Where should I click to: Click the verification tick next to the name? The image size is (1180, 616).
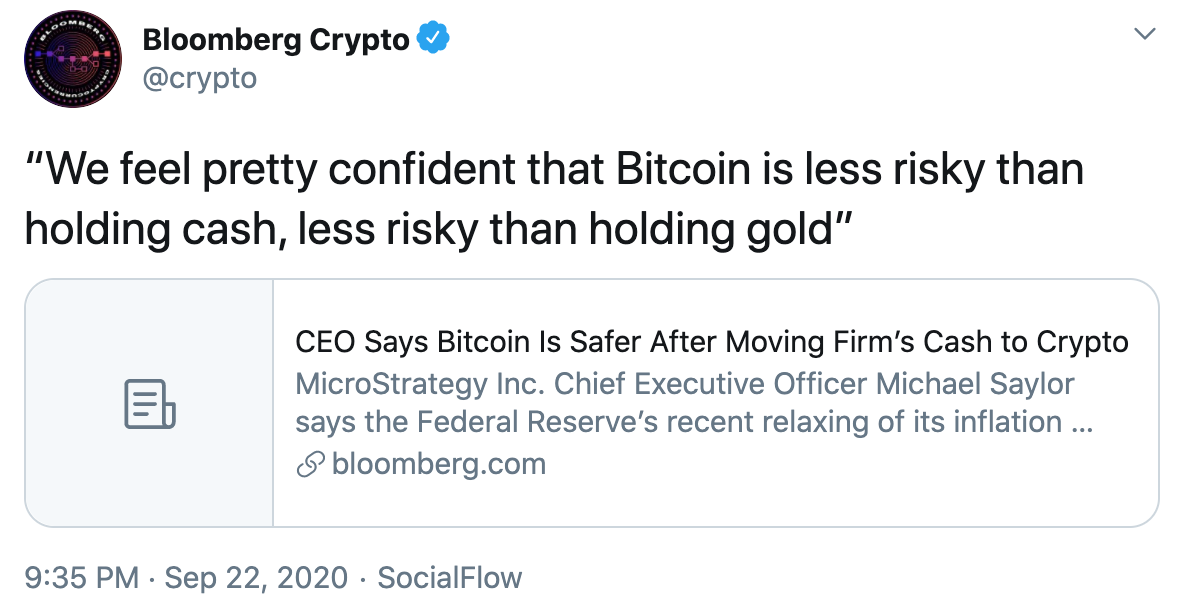pyautogui.click(x=433, y=37)
